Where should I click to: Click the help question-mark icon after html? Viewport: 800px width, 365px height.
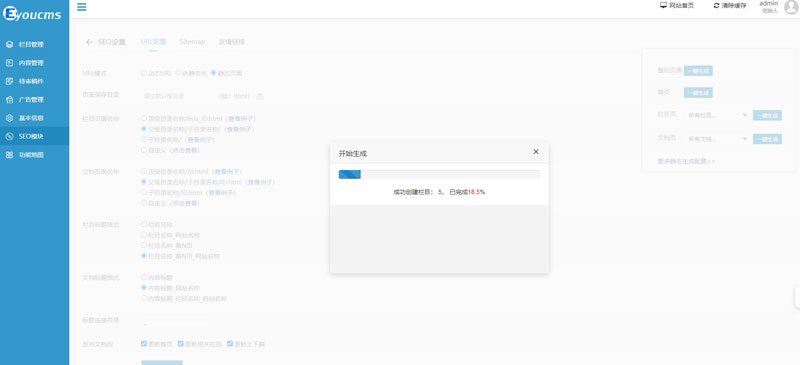(260, 96)
